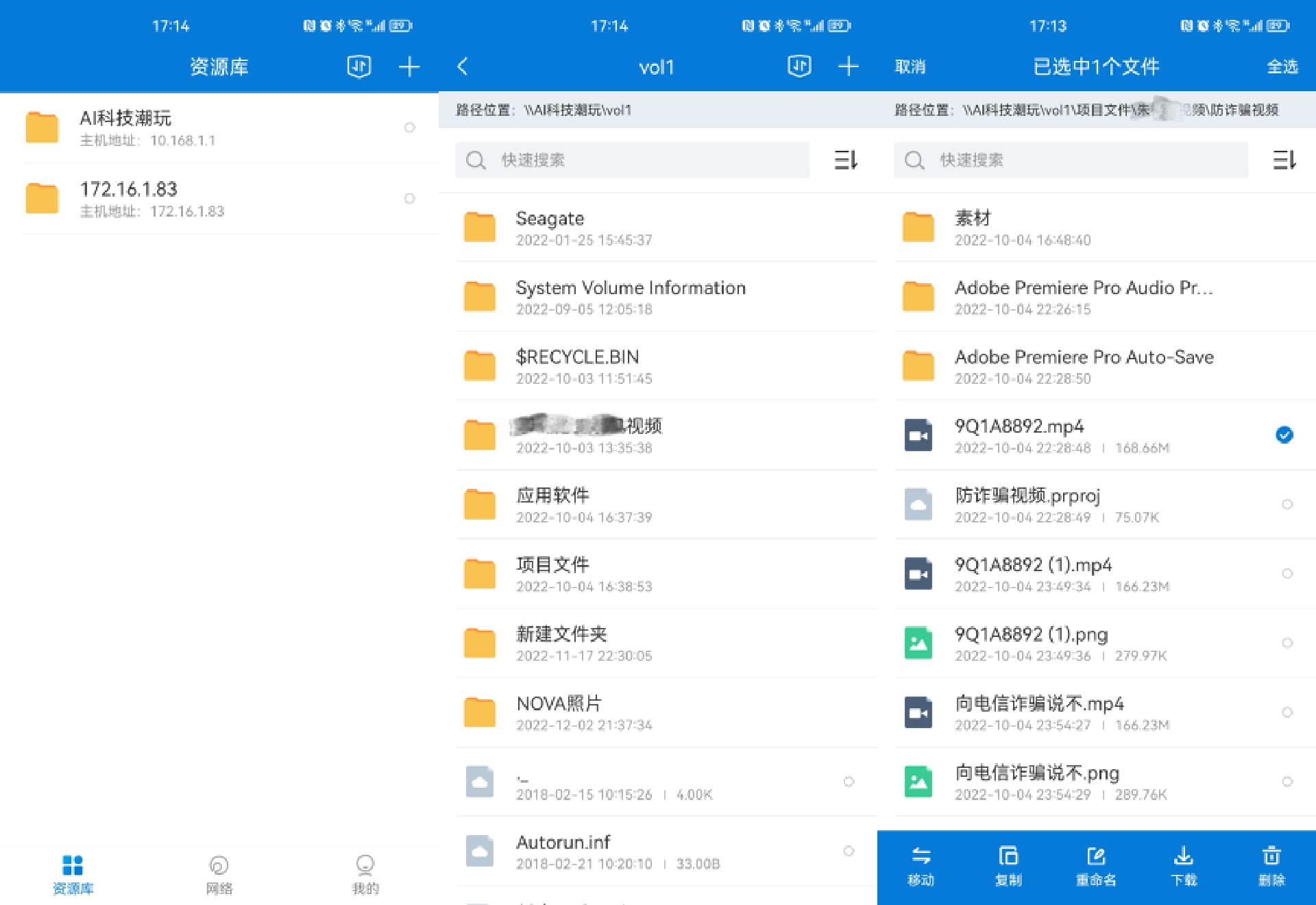The width and height of the screenshot is (1316, 905).
Task: Tap the image icon of 9Q1A8892 (1).png
Action: 918,642
